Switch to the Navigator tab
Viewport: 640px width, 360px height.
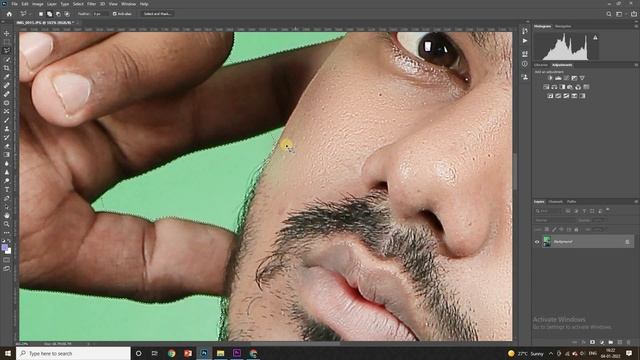point(563,26)
